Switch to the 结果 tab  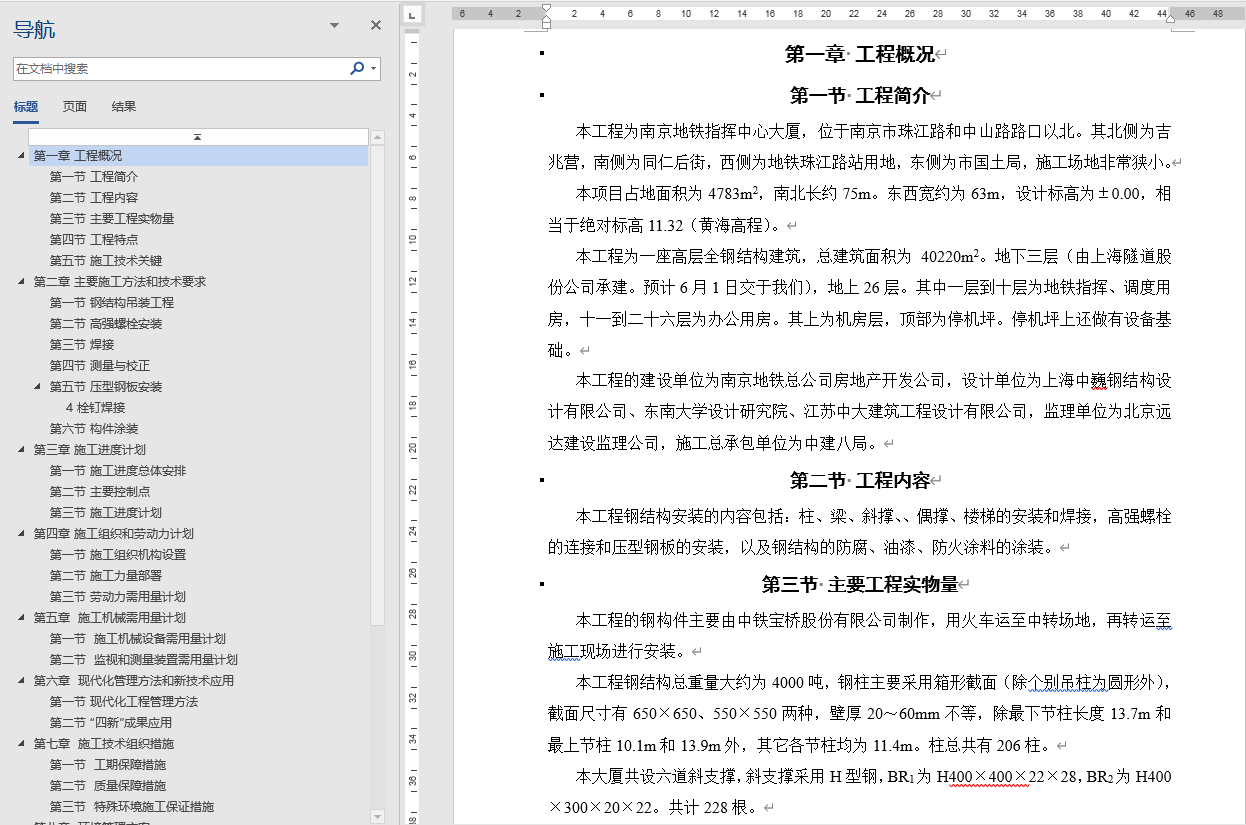(x=122, y=105)
